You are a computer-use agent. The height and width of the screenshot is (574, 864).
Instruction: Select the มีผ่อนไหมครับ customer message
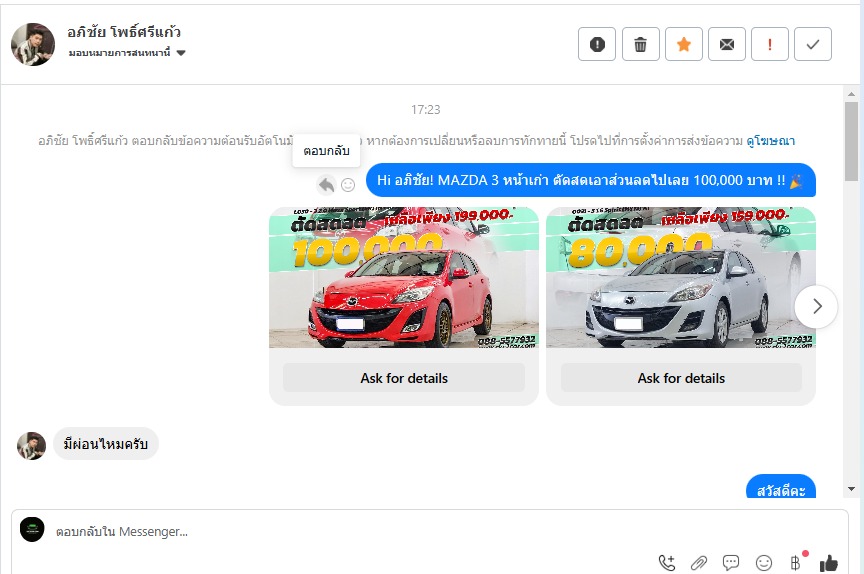[106, 444]
